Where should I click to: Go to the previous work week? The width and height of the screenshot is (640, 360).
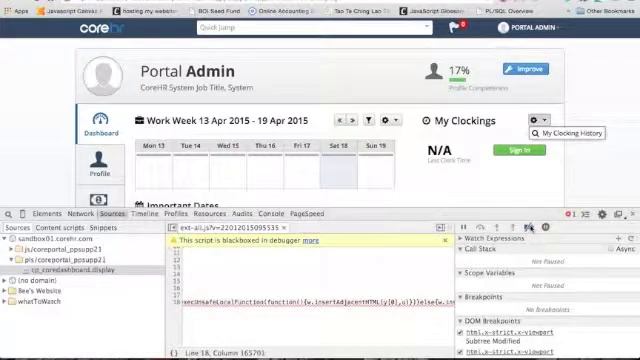(x=340, y=120)
